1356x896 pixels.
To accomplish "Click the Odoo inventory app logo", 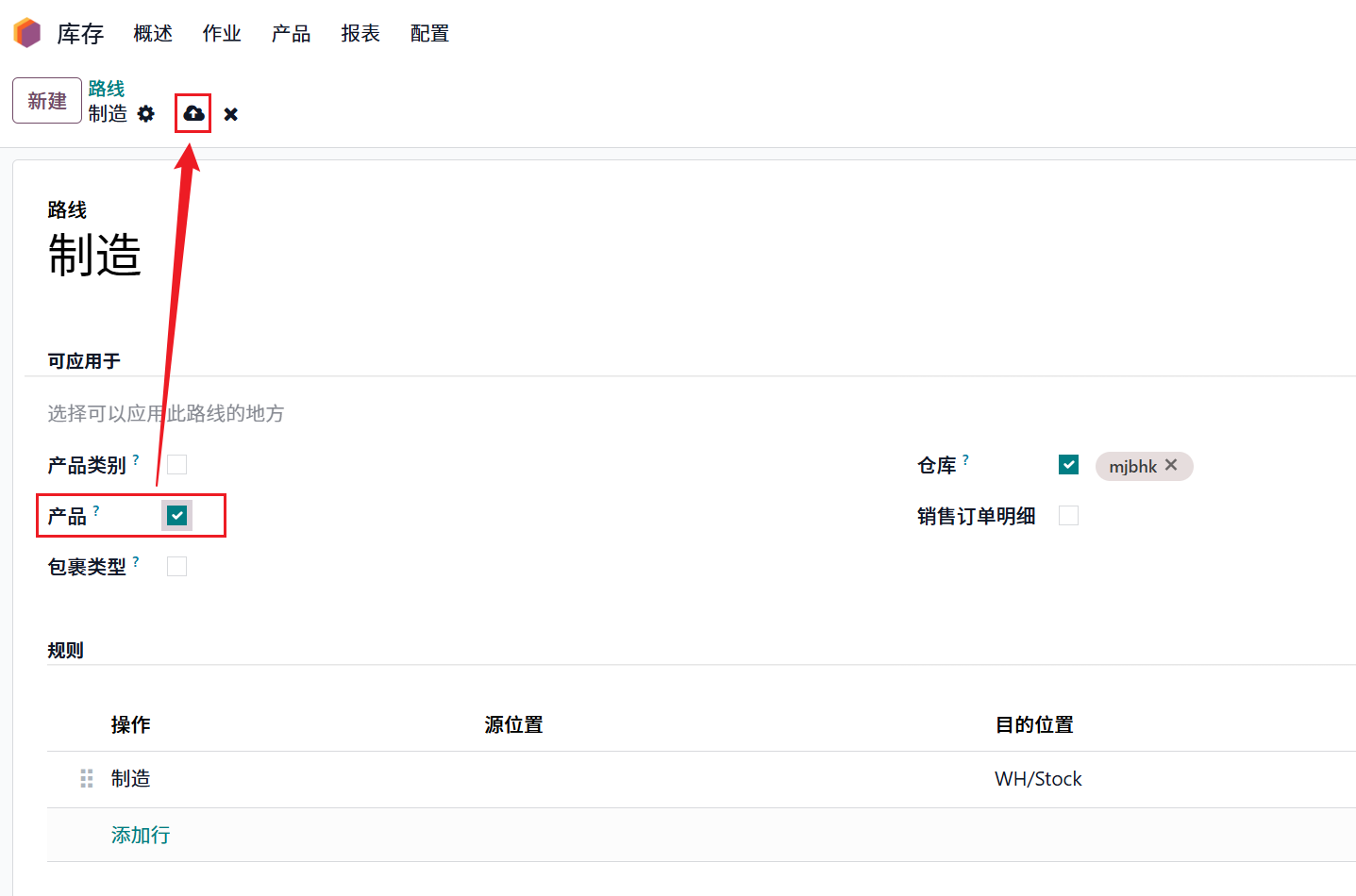I will (27, 33).
